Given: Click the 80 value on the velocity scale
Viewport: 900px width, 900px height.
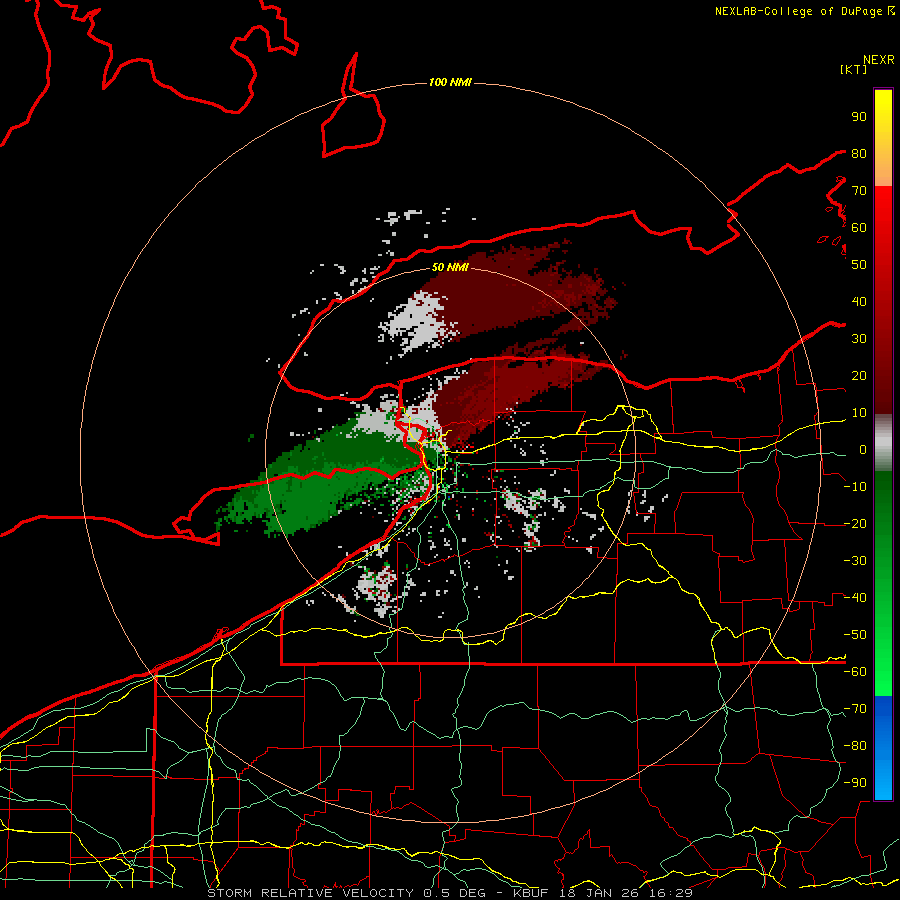Looking at the screenshot, I should [859, 154].
